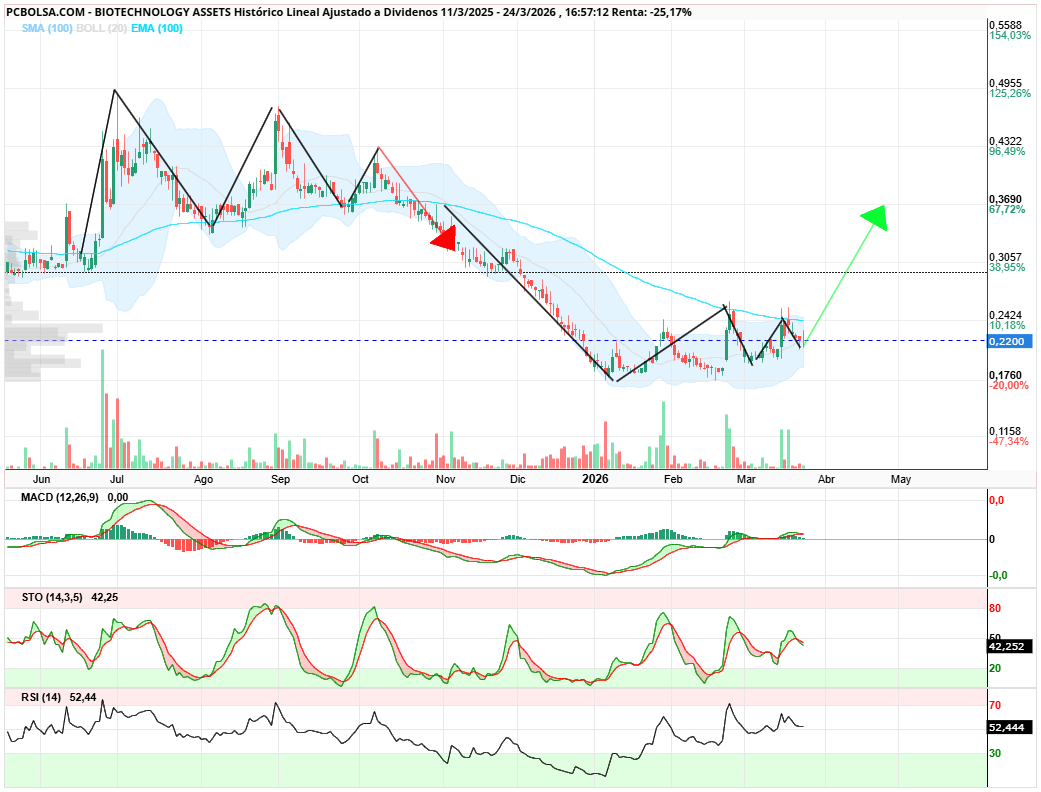Click the PCBOLSA.COM title text

point(44,12)
